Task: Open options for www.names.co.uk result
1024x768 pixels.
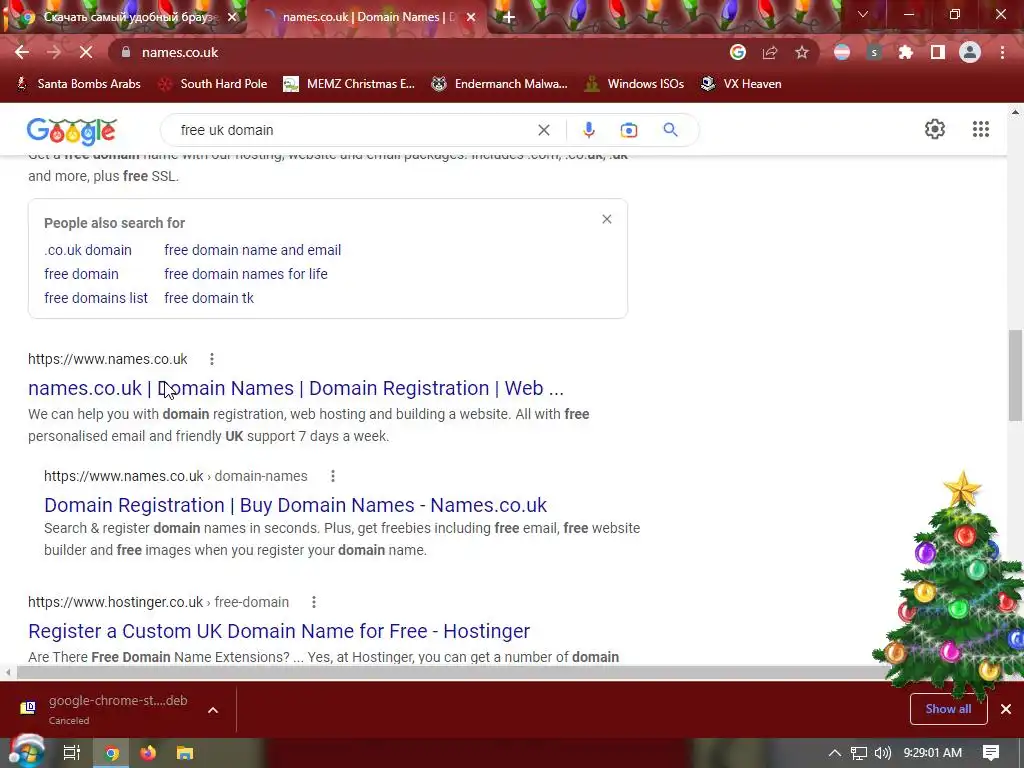Action: [x=212, y=359]
